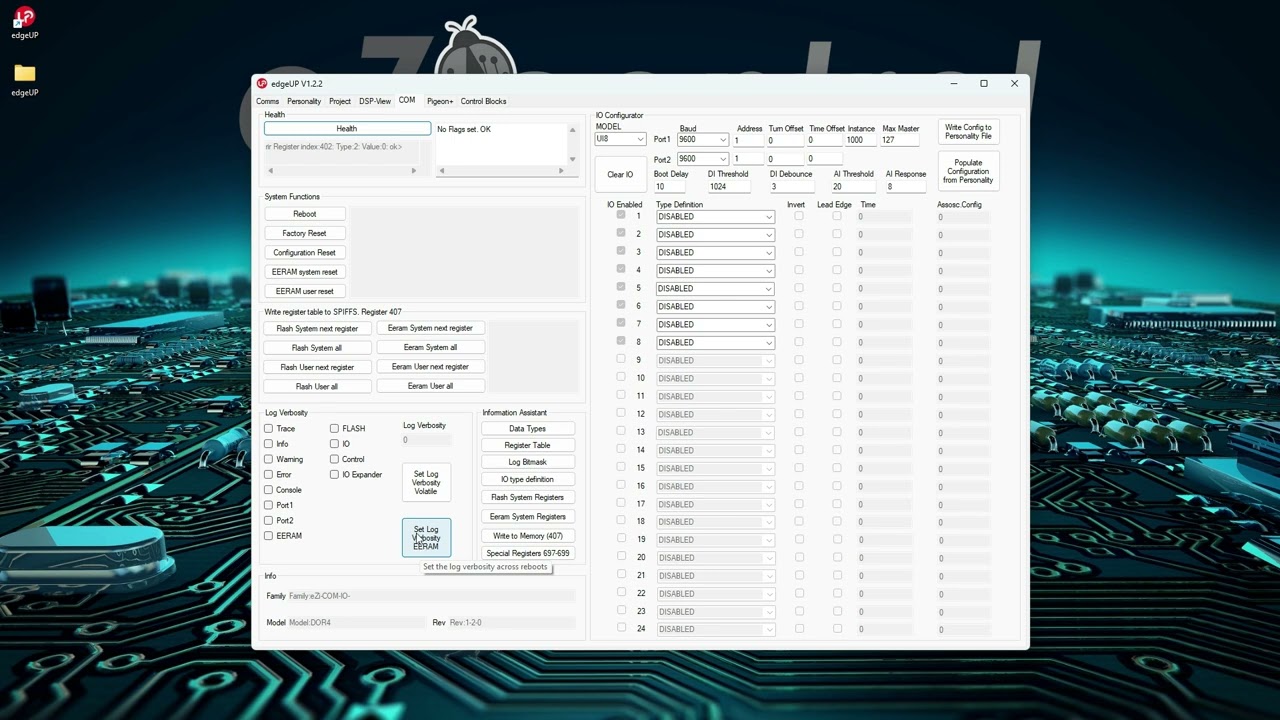This screenshot has height=720, width=1280.
Task: Tick the Trace log verbosity checkbox
Action: pos(268,429)
